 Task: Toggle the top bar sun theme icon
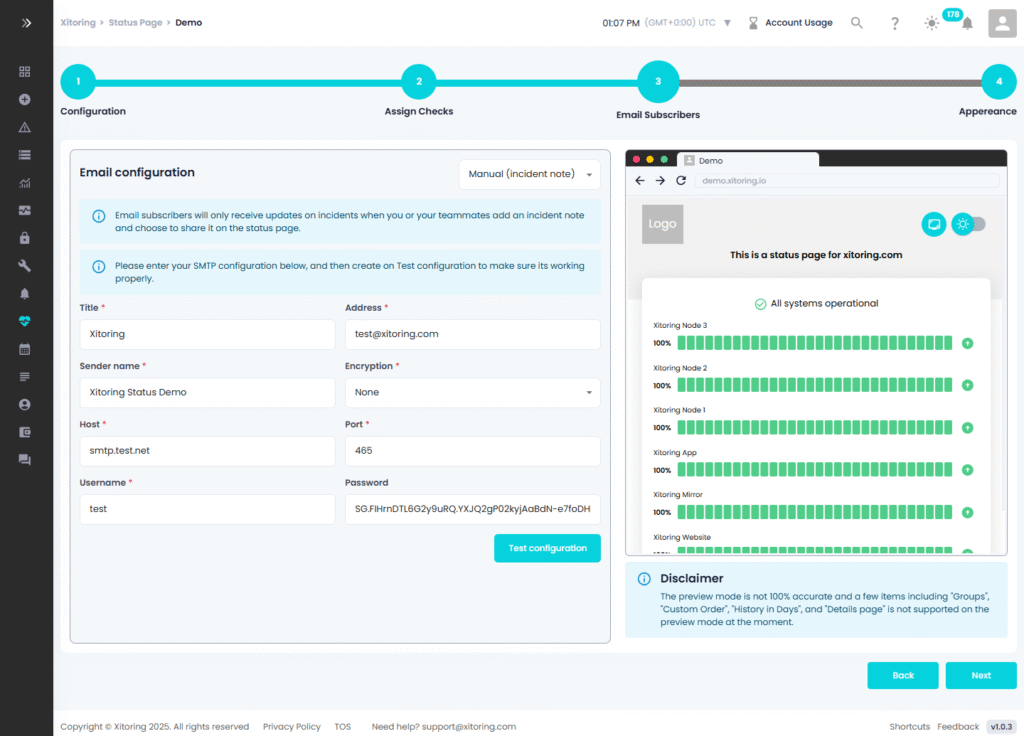click(932, 24)
